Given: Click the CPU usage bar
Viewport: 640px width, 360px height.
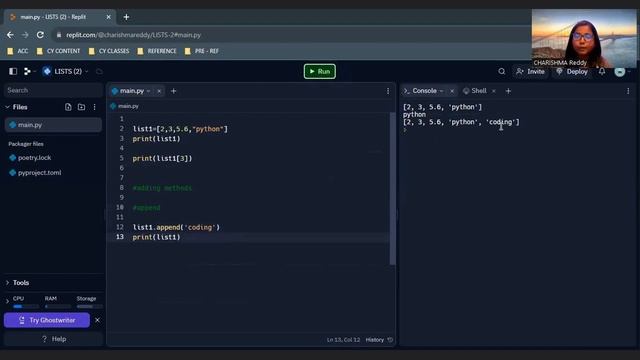Looking at the screenshot, I should 25,306.
